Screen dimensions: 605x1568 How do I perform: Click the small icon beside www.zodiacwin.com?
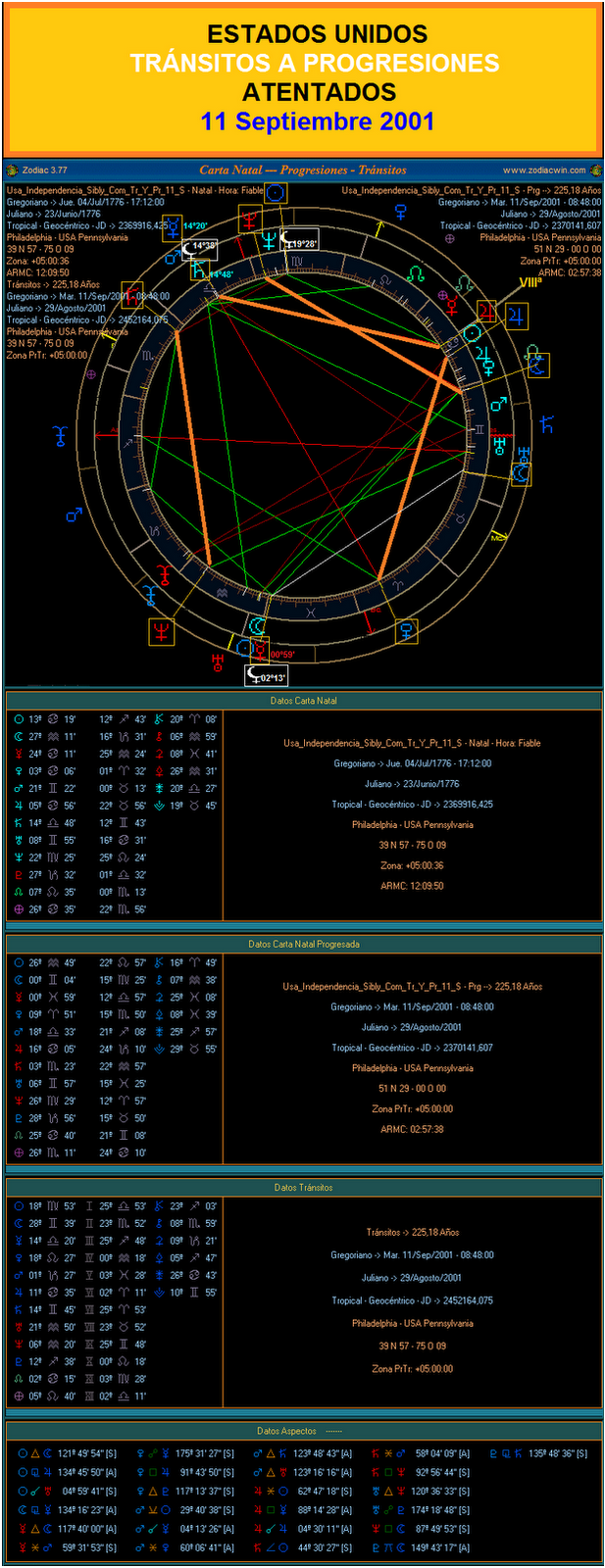594,170
